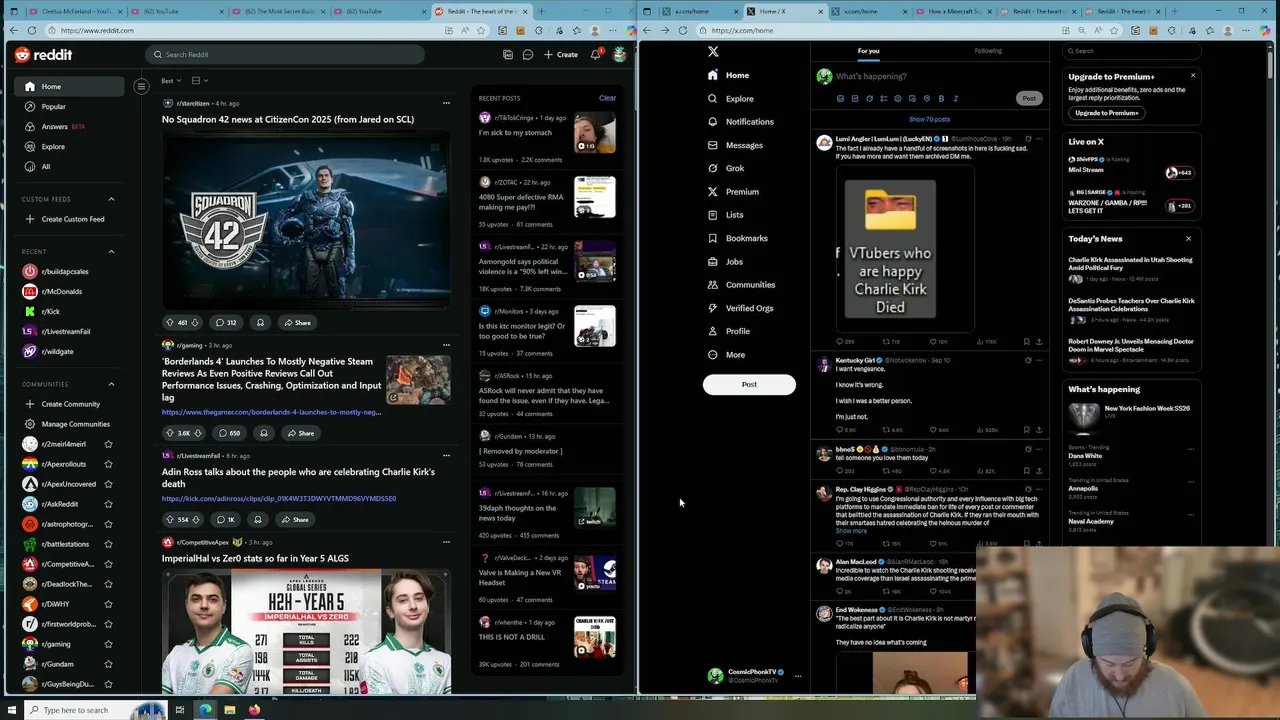Click Upgrade to Premium+ button
The image size is (1280, 720).
[x=1106, y=113]
